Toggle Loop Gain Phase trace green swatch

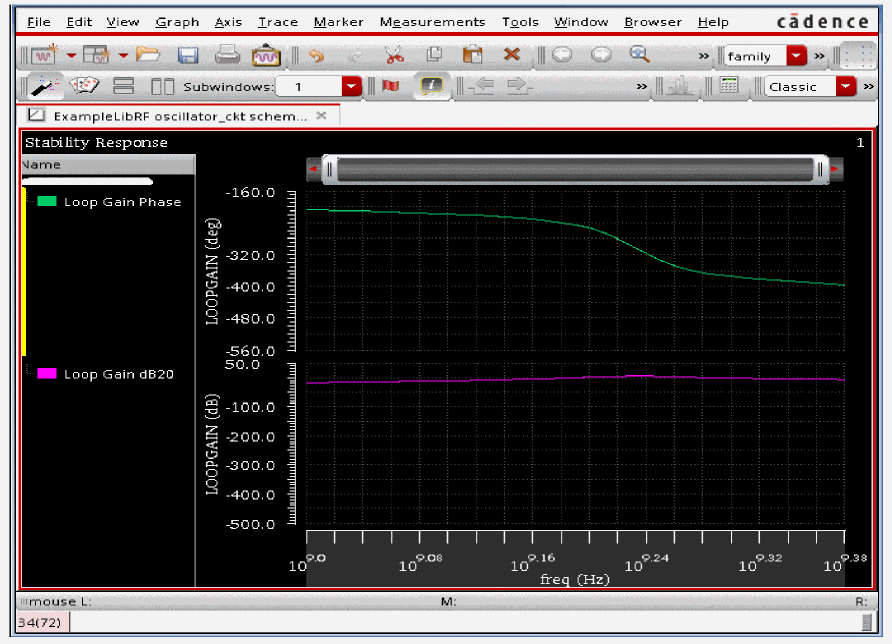tap(46, 202)
